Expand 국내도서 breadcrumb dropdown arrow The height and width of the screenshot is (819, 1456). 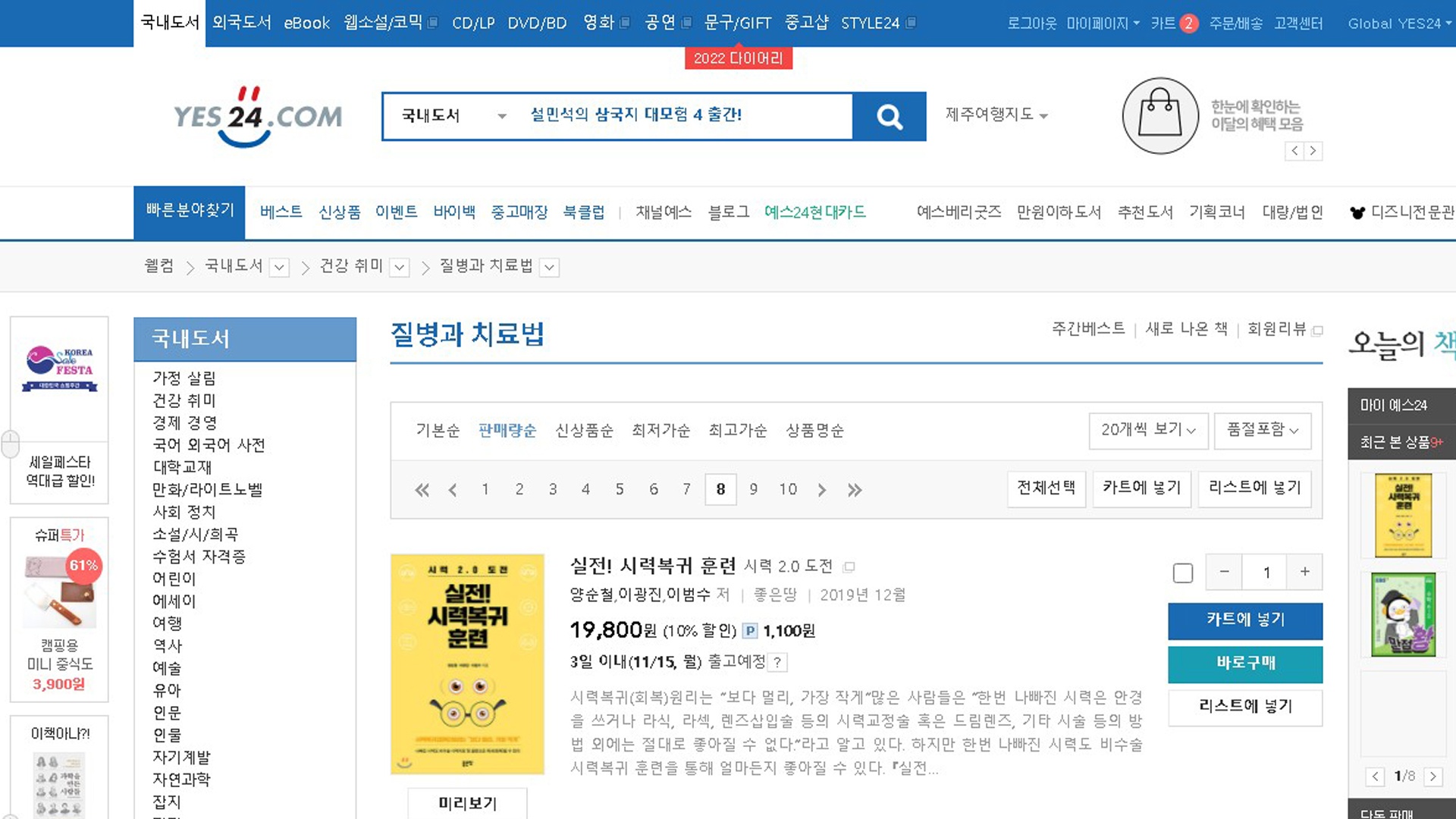[280, 267]
